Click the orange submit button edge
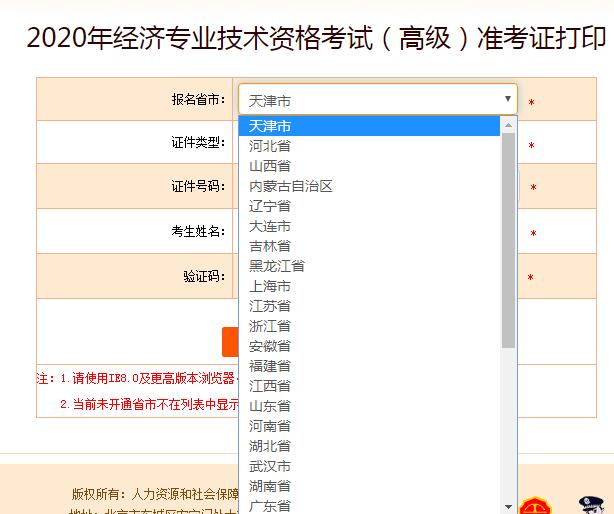The height and width of the screenshot is (514, 614). tap(229, 342)
